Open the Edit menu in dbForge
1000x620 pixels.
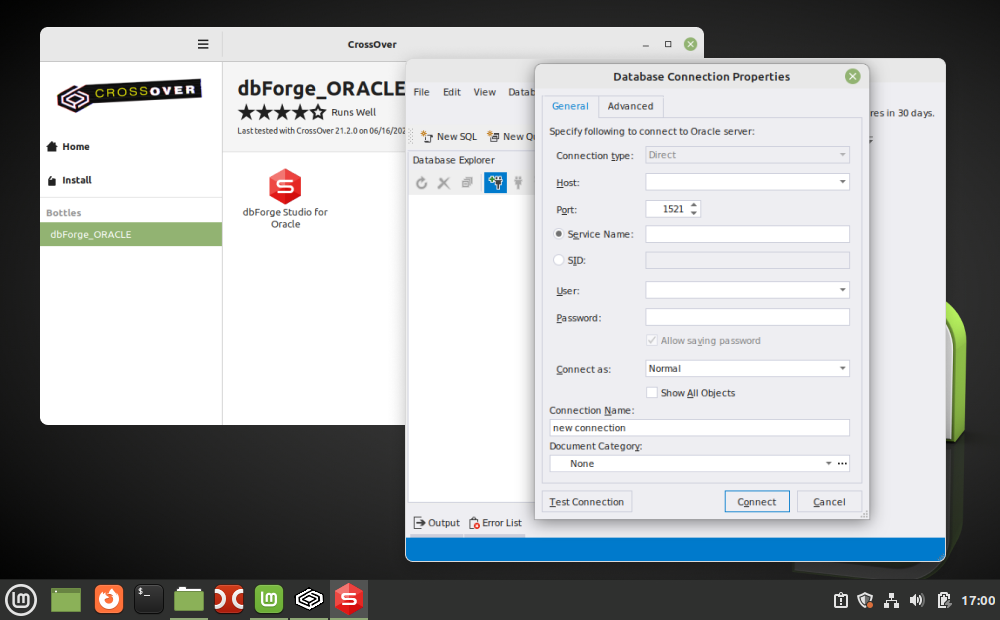452,92
